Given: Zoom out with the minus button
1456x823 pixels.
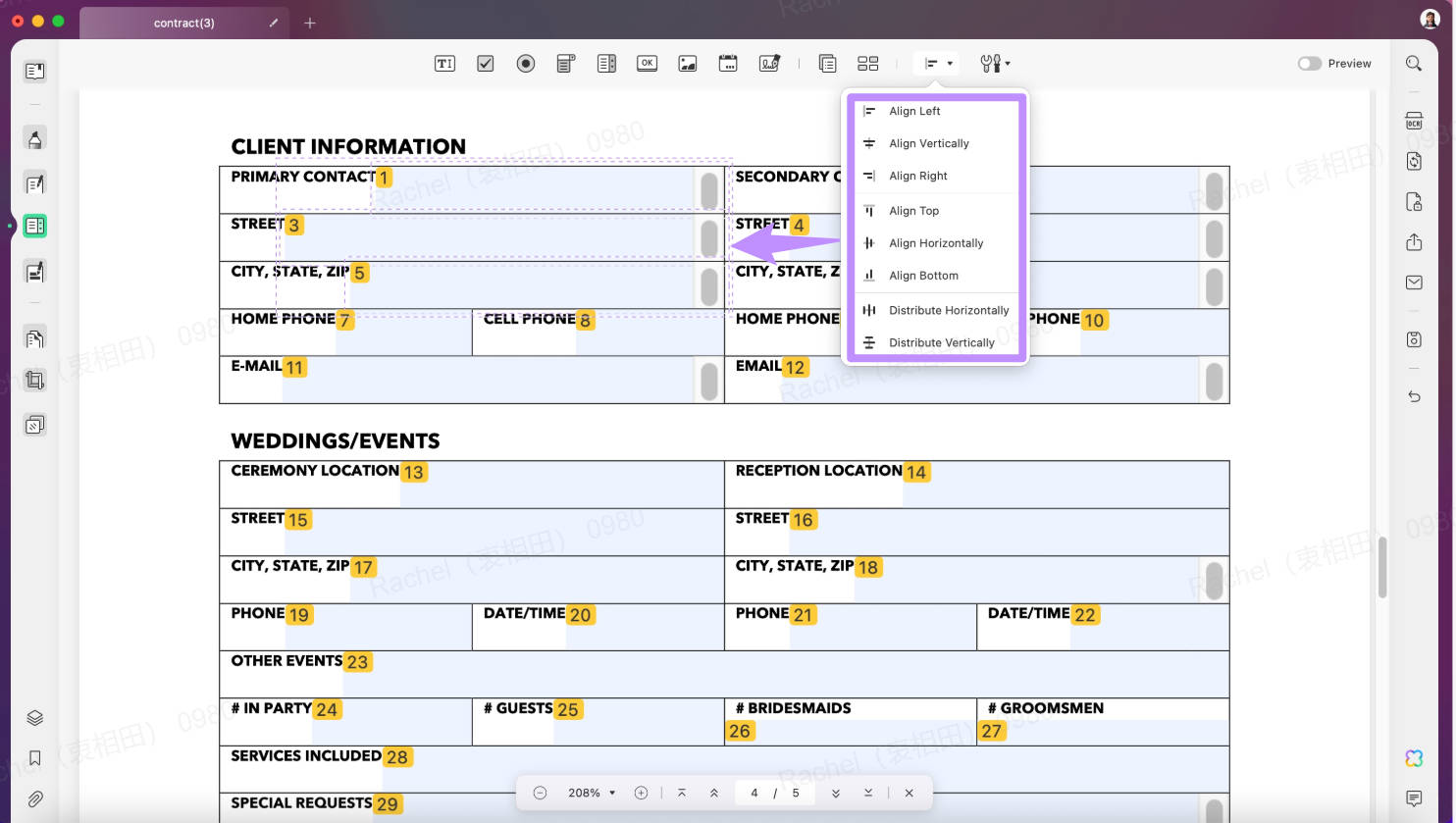Looking at the screenshot, I should pyautogui.click(x=540, y=793).
